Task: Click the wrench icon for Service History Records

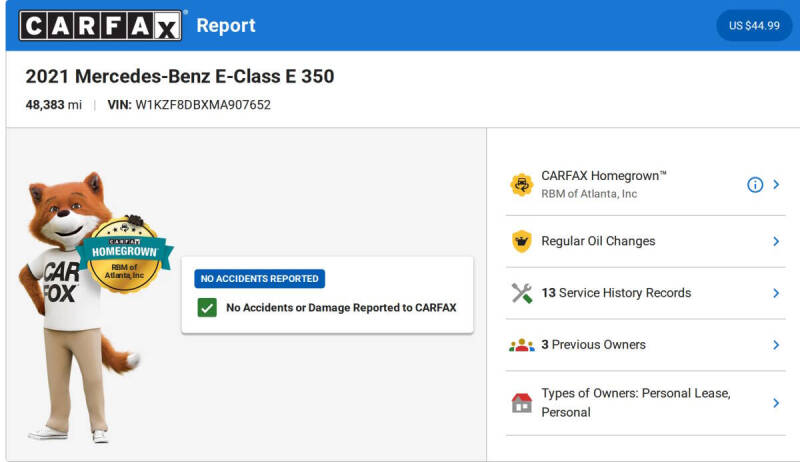Action: 521,293
